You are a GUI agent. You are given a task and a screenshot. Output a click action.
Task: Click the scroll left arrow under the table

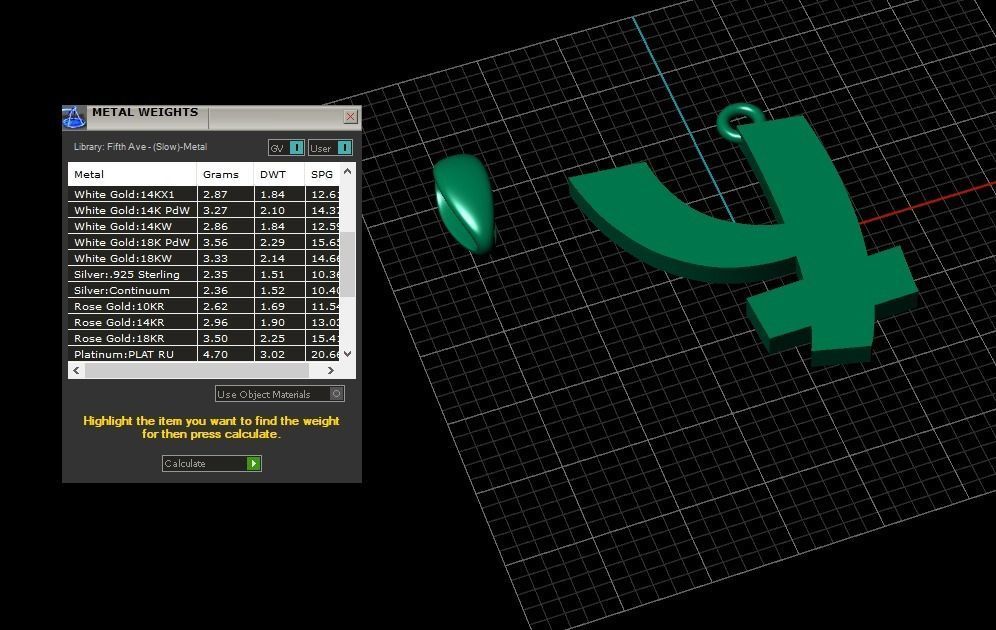click(x=76, y=370)
